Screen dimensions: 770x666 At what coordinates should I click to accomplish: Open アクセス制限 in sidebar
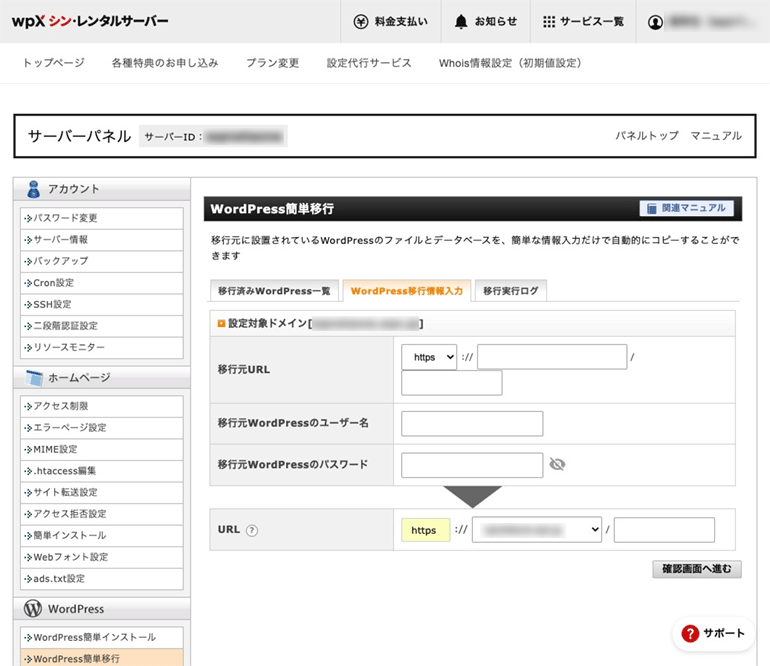pyautogui.click(x=102, y=406)
